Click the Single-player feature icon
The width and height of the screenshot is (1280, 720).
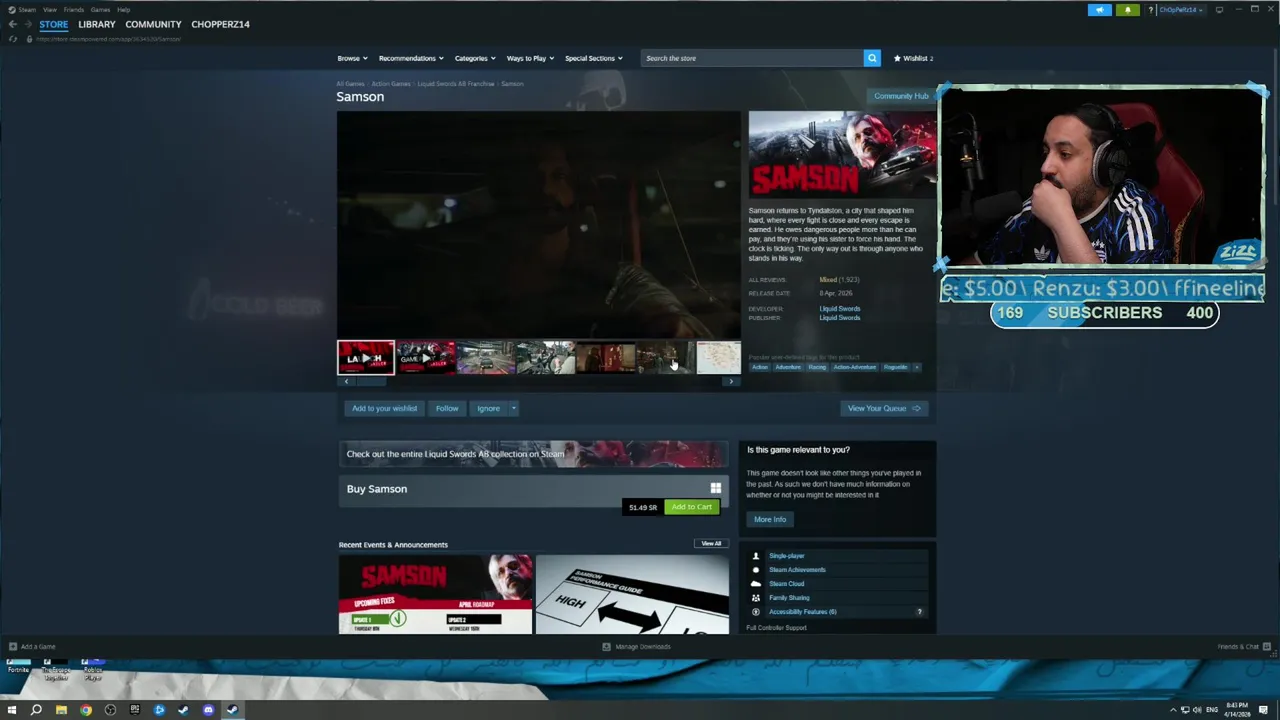(756, 556)
